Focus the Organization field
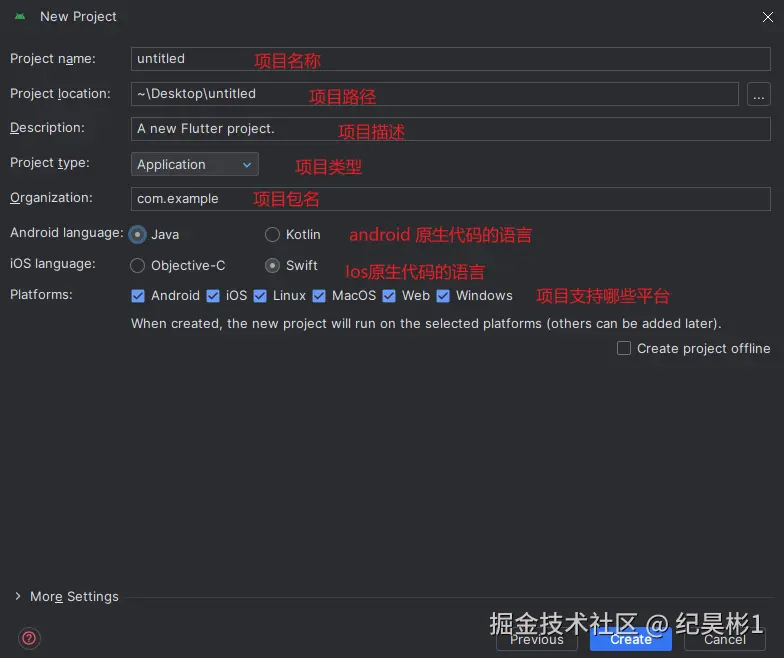784x658 pixels. pyautogui.click(x=450, y=199)
